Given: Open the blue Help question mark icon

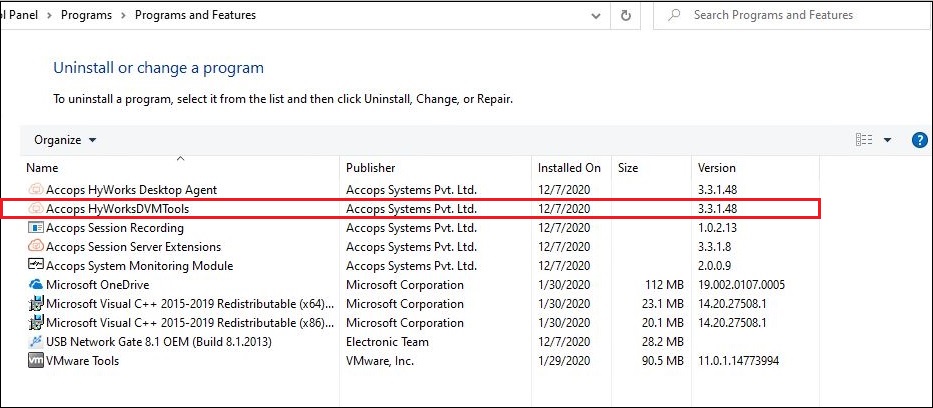Looking at the screenshot, I should point(920,140).
